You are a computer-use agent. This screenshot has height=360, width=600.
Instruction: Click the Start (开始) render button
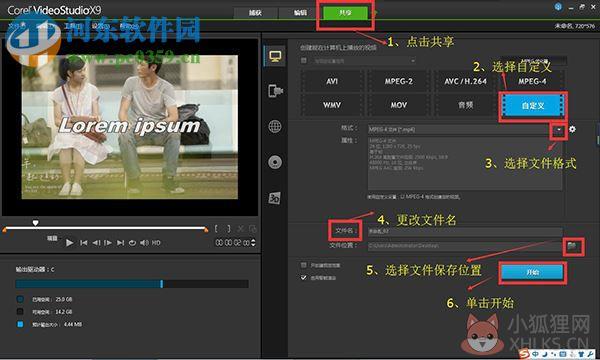[532, 272]
